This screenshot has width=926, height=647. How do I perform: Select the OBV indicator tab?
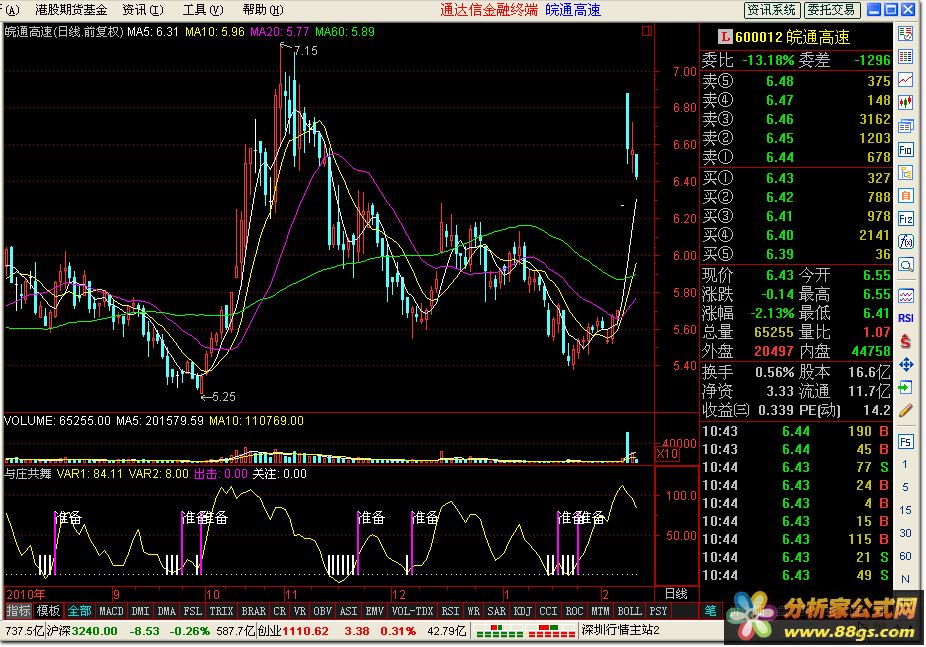(322, 611)
